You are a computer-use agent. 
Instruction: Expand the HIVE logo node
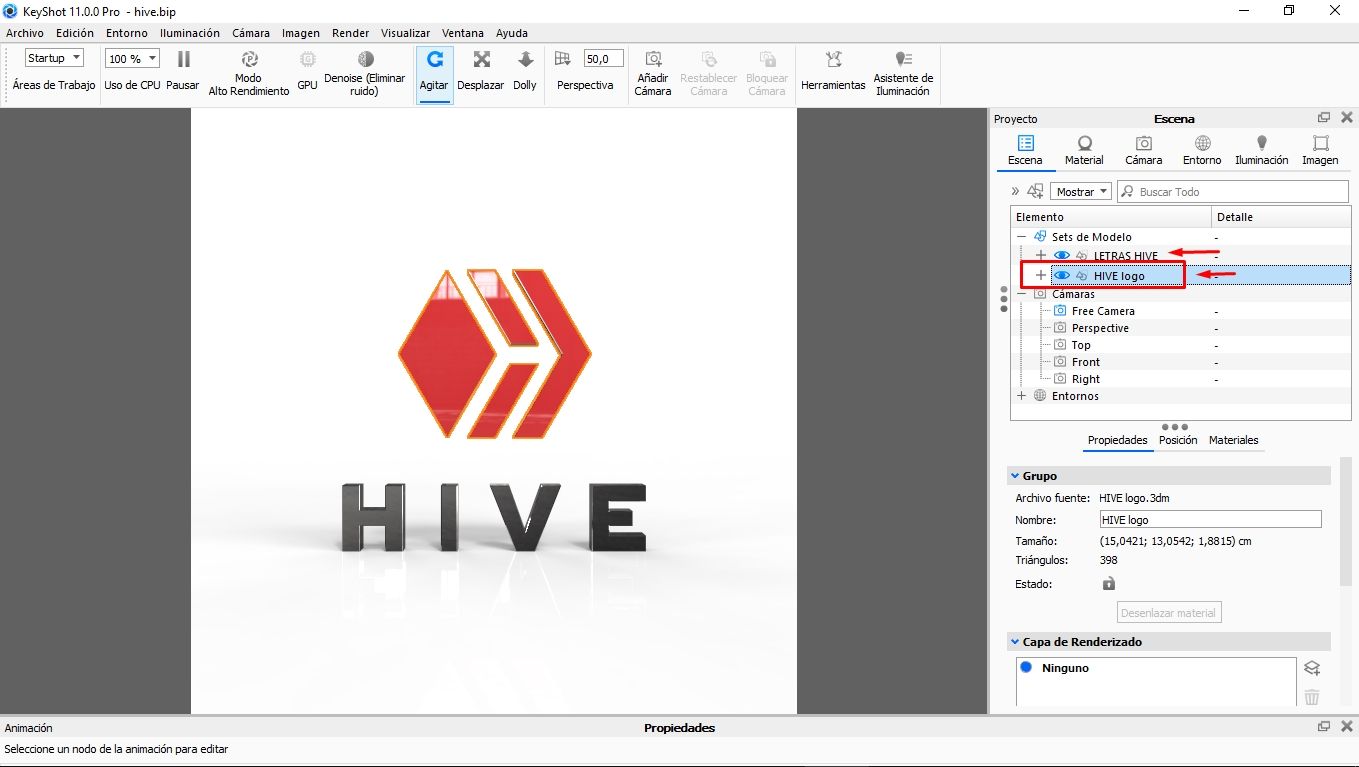(1041, 276)
